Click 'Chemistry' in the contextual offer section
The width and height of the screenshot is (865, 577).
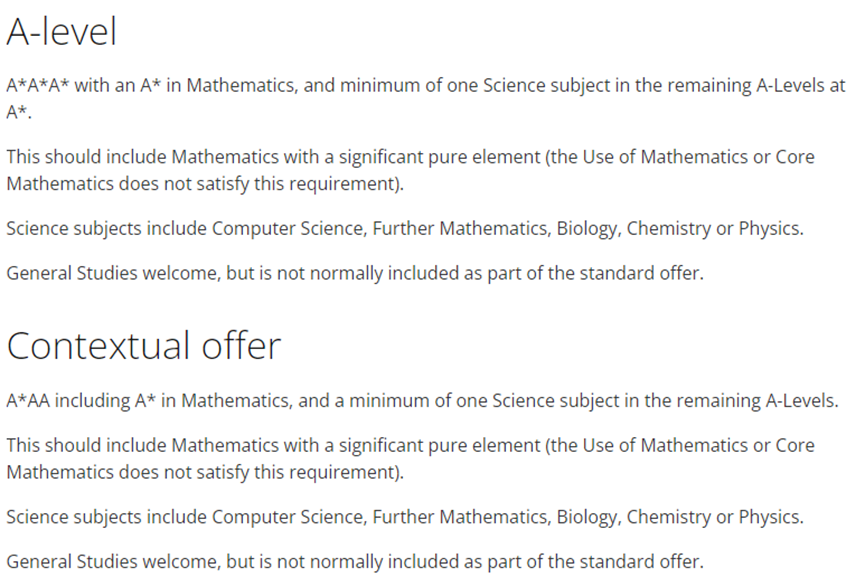point(669,517)
